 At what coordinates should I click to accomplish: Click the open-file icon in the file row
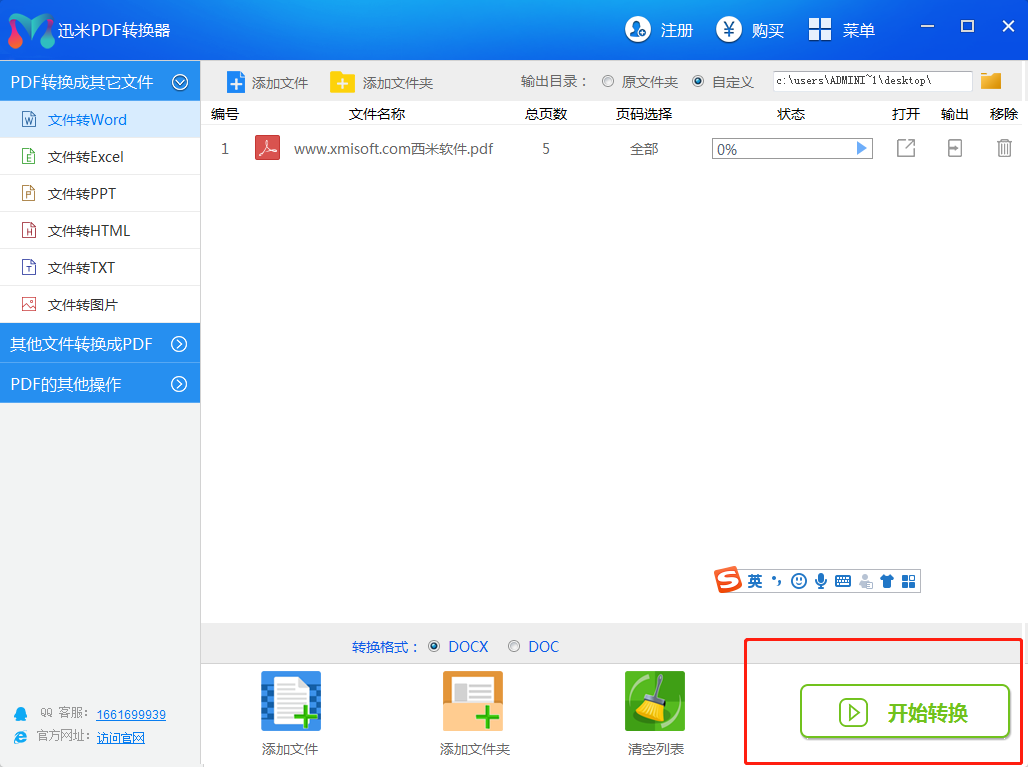905,149
